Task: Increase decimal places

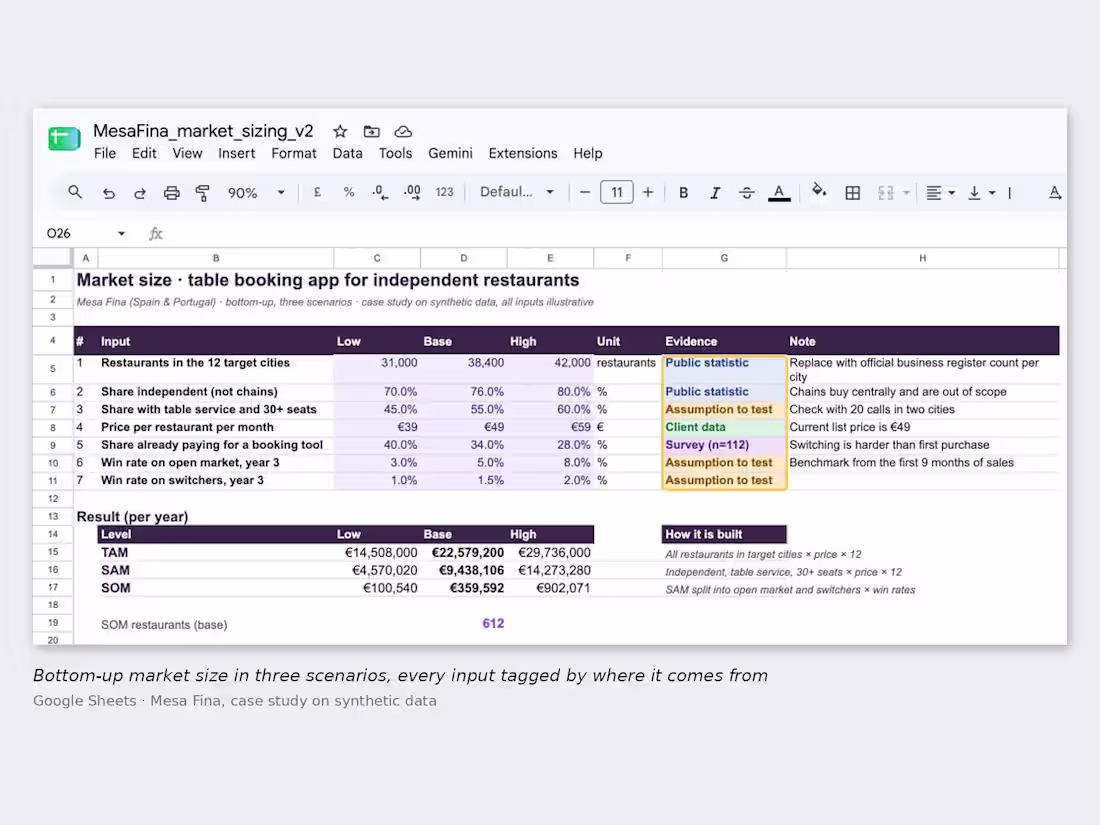Action: pyautogui.click(x=412, y=192)
